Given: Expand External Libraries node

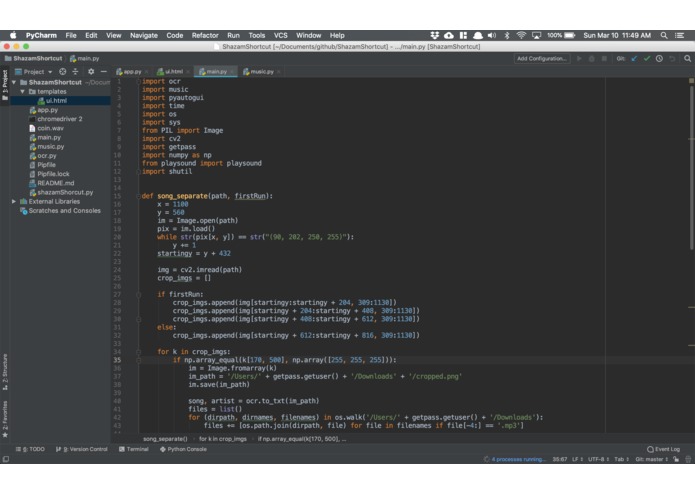Looking at the screenshot, I should (x=14, y=202).
